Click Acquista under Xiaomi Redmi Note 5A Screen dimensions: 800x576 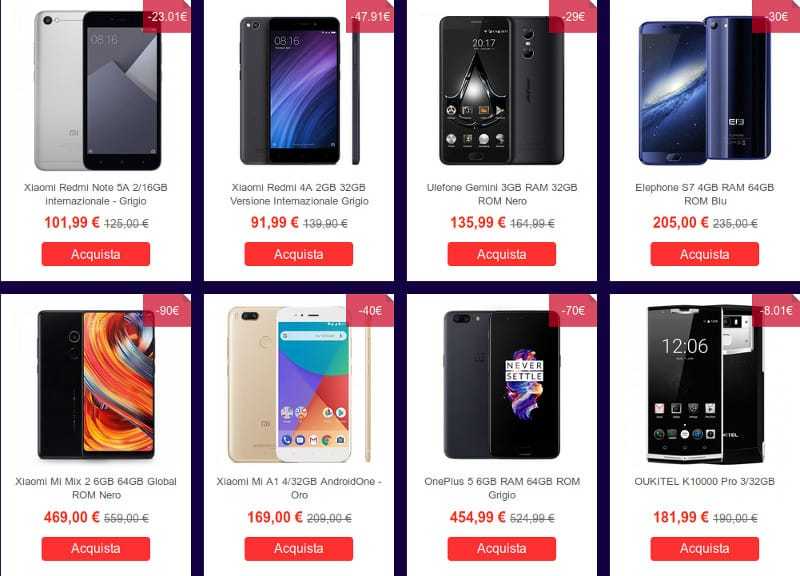[96, 254]
